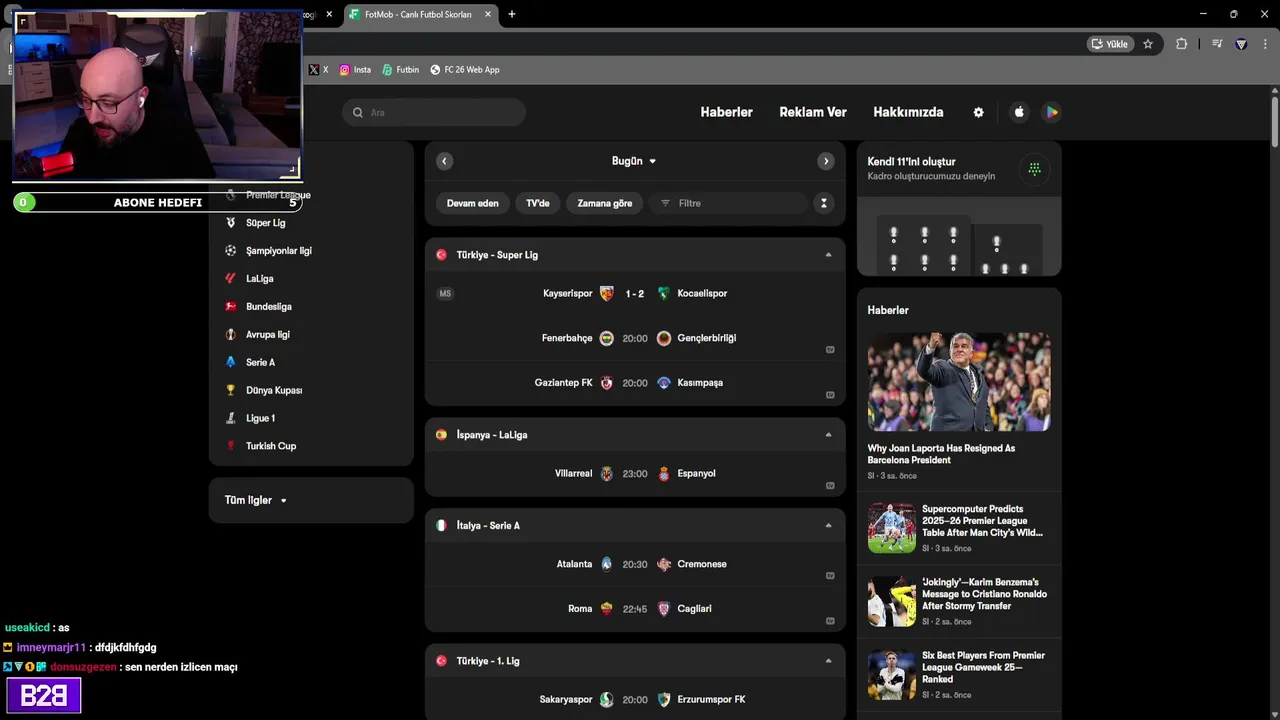Open Insta bookmark
The height and width of the screenshot is (720, 1280).
click(355, 70)
